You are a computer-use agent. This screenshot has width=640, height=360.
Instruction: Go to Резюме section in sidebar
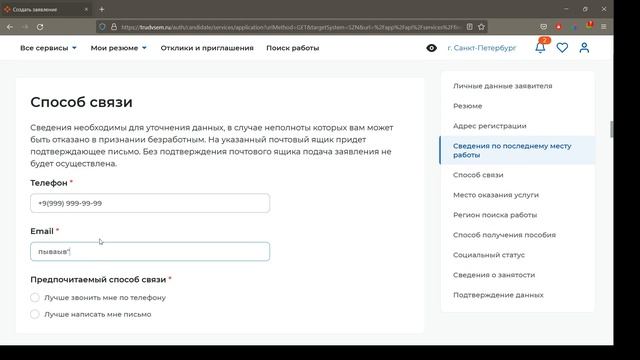(467, 106)
